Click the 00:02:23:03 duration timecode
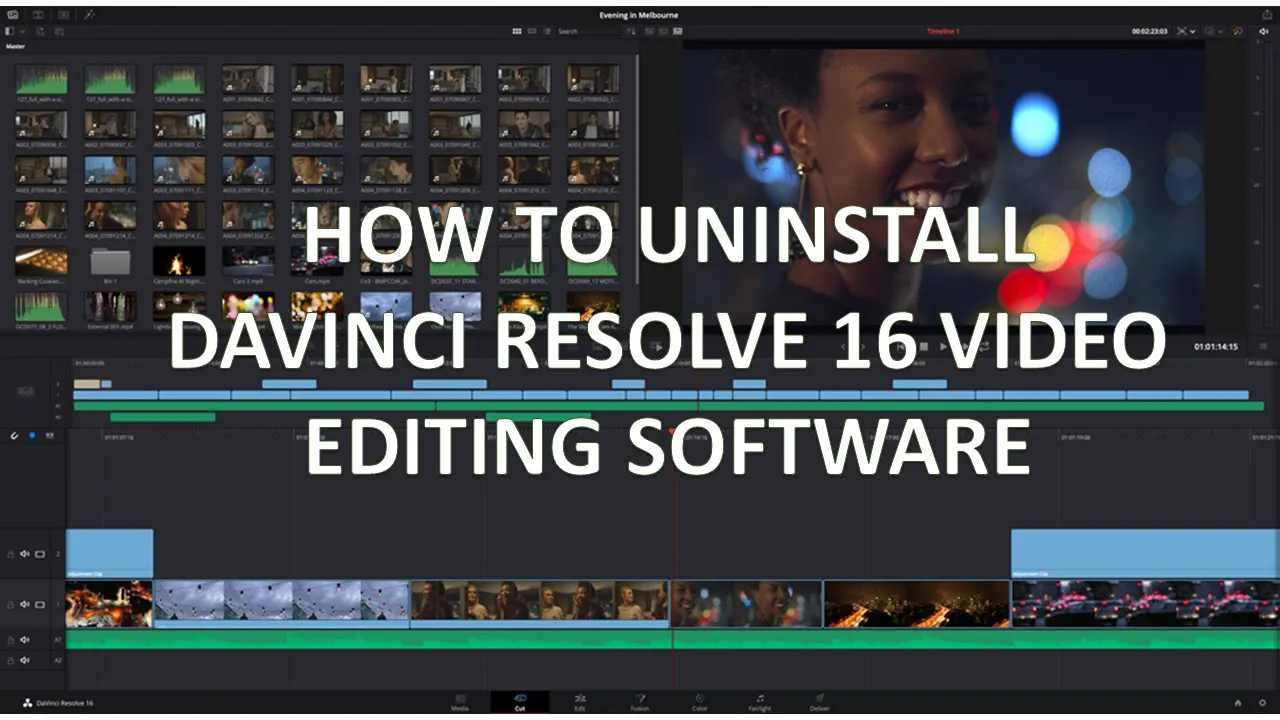 pos(1150,31)
